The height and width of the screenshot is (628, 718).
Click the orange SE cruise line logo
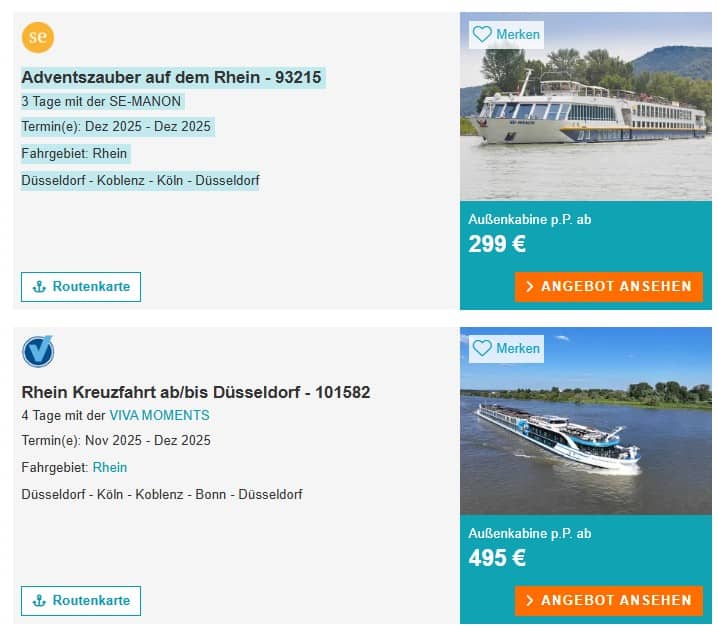38,37
